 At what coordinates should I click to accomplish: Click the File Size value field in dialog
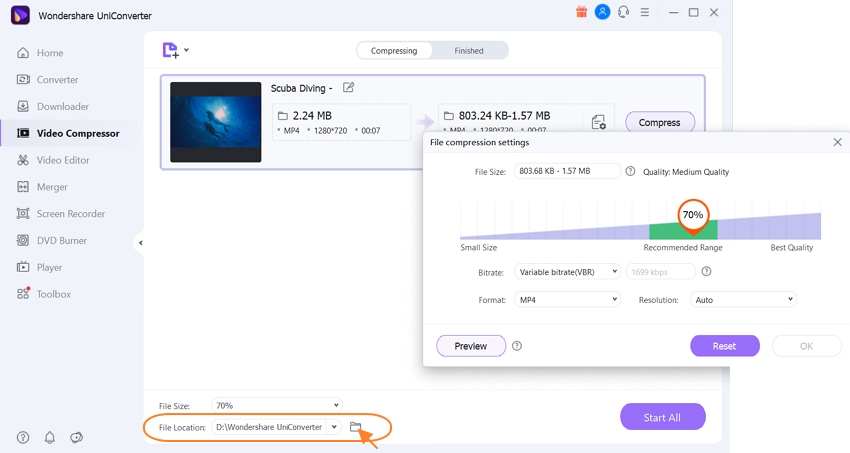point(566,171)
